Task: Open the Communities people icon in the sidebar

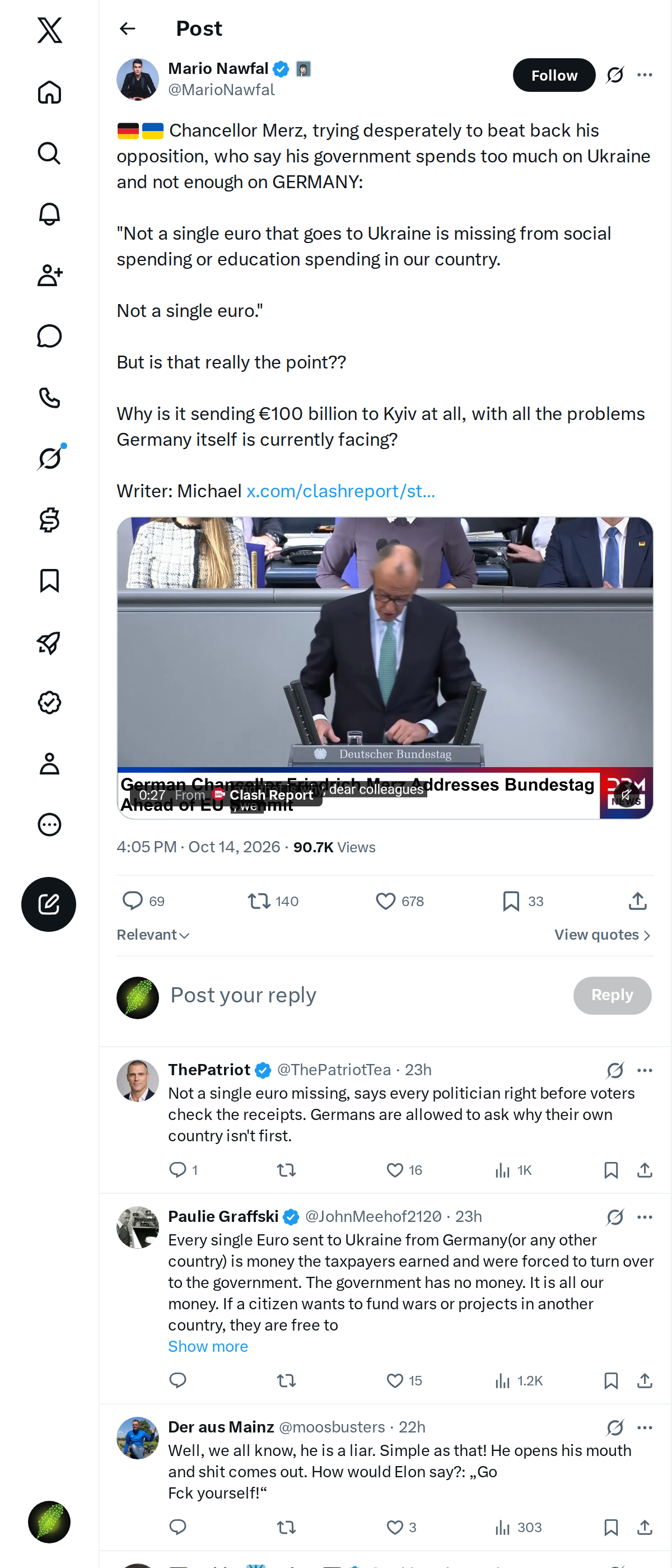Action: pos(50,275)
